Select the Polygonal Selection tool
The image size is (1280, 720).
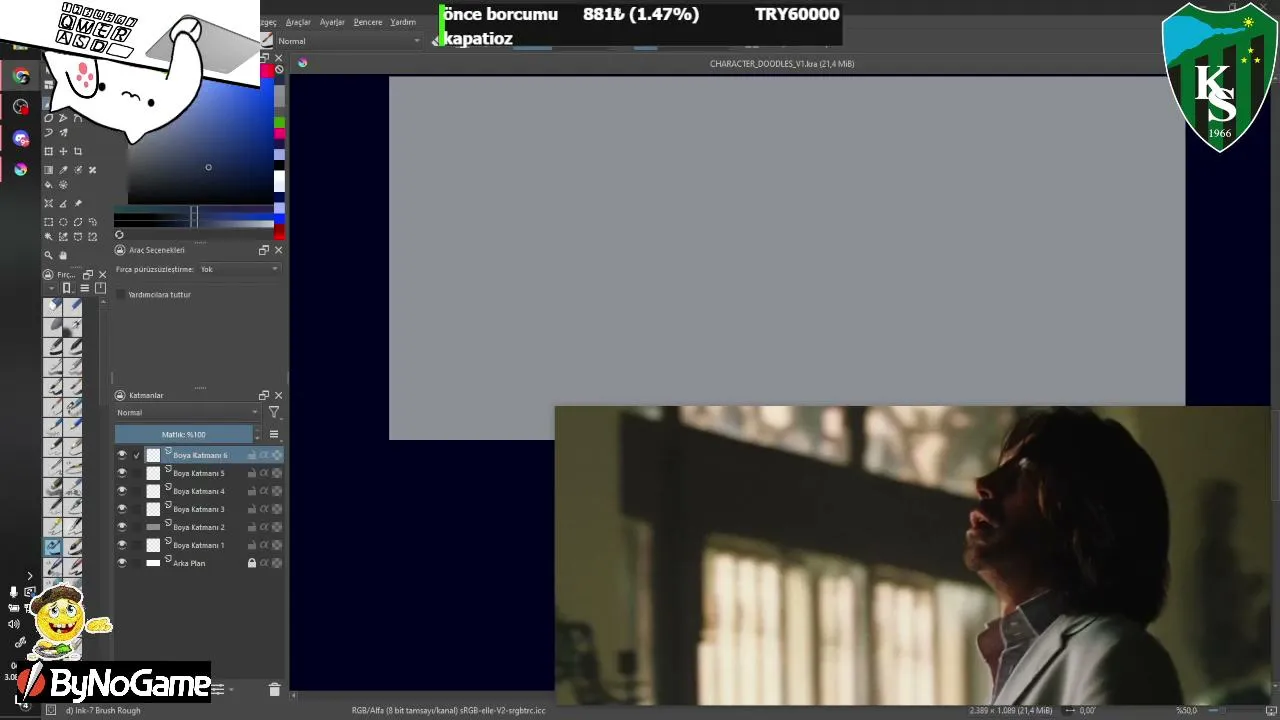click(78, 222)
